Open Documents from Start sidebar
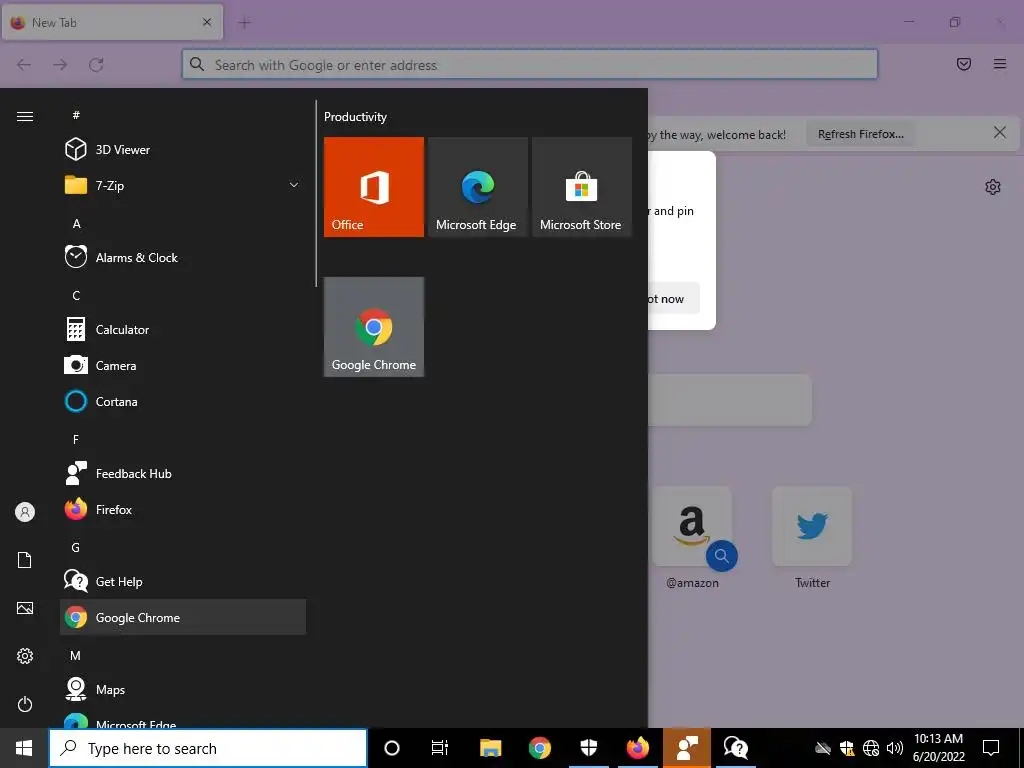The height and width of the screenshot is (768, 1024). coord(25,560)
